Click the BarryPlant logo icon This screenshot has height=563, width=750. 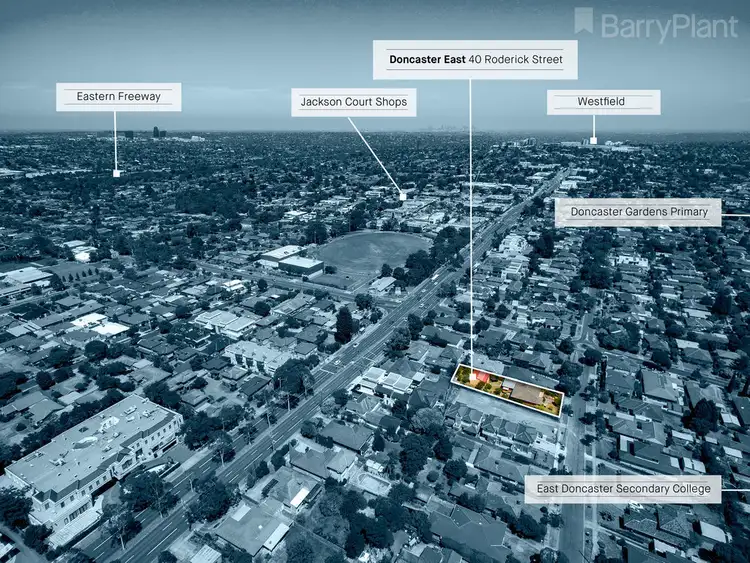click(584, 21)
